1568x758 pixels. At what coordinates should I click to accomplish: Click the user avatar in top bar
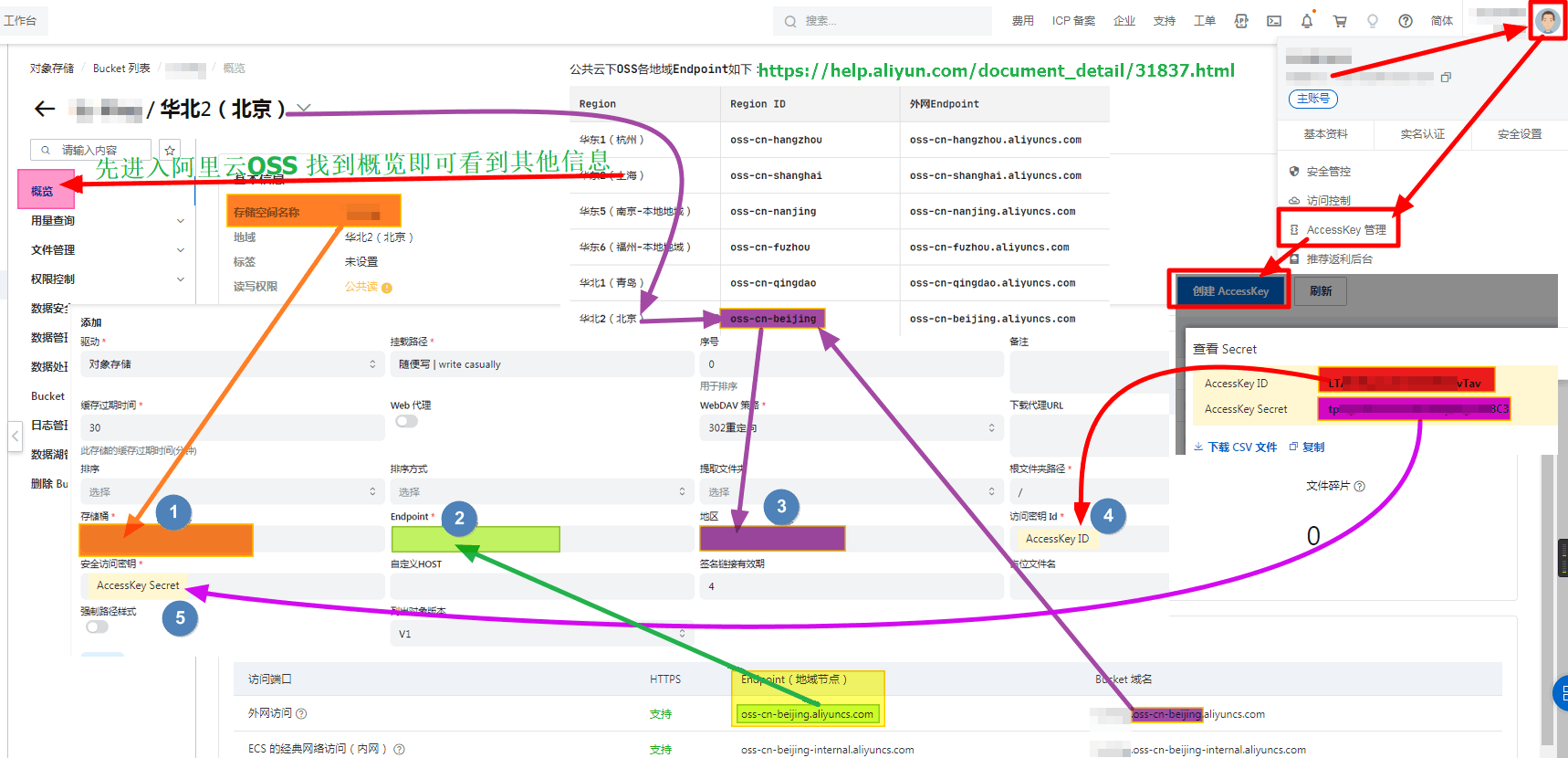(x=1547, y=20)
